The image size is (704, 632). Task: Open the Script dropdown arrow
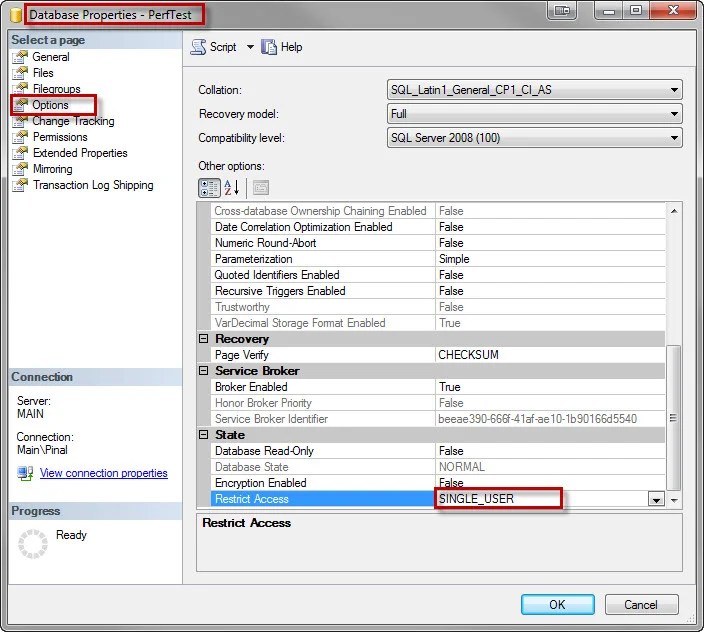250,47
